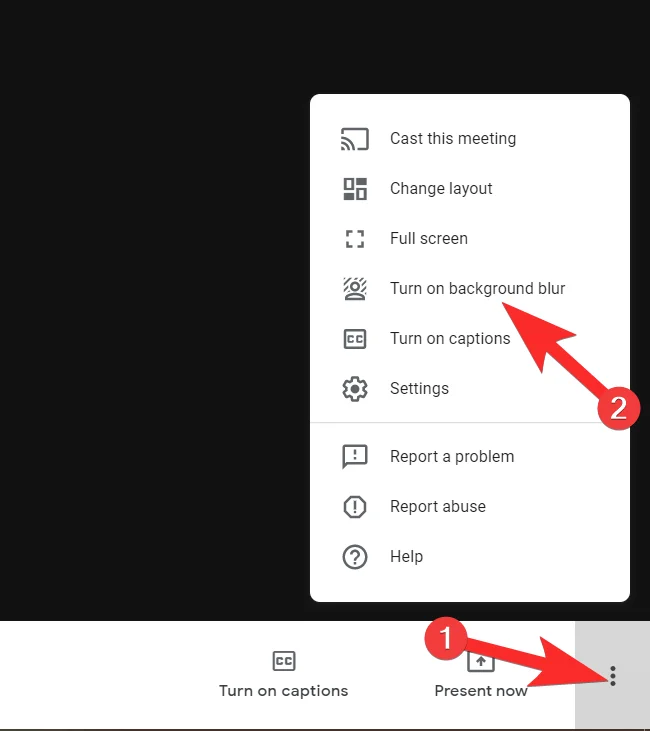The height and width of the screenshot is (731, 650).
Task: Open the three-dot more options menu
Action: [612, 676]
